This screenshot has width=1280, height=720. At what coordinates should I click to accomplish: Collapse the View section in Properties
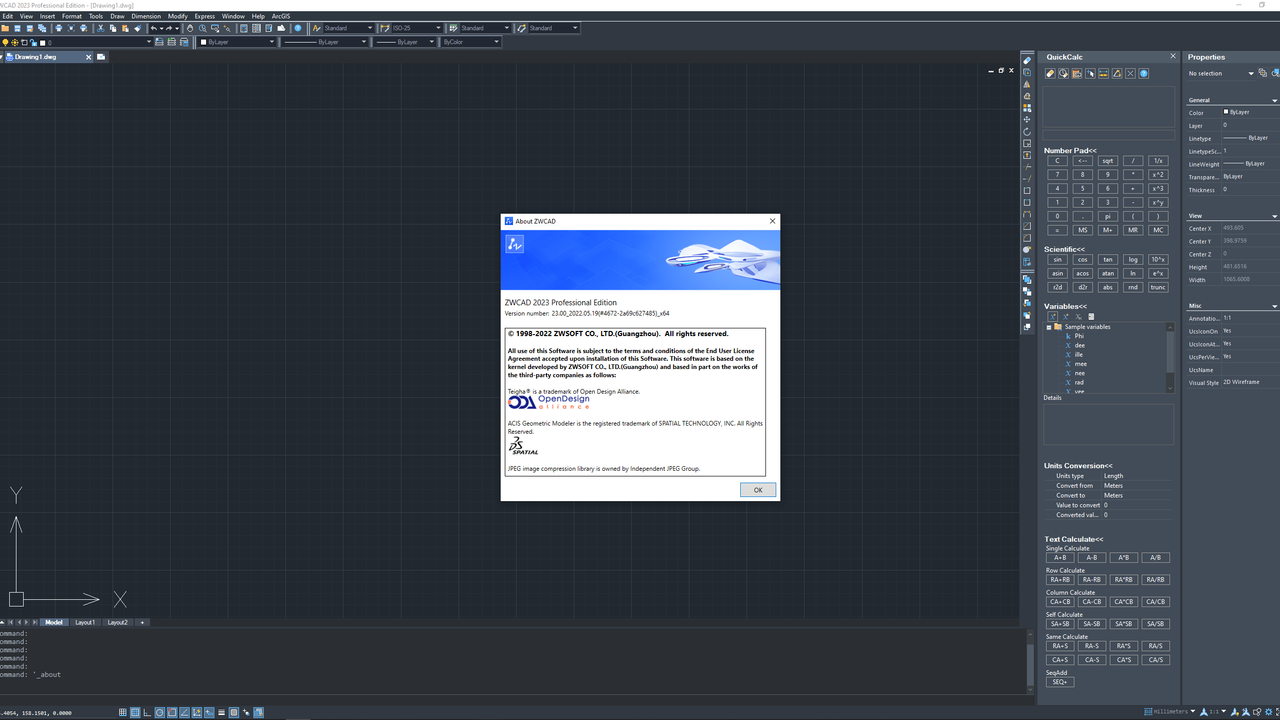point(1274,216)
